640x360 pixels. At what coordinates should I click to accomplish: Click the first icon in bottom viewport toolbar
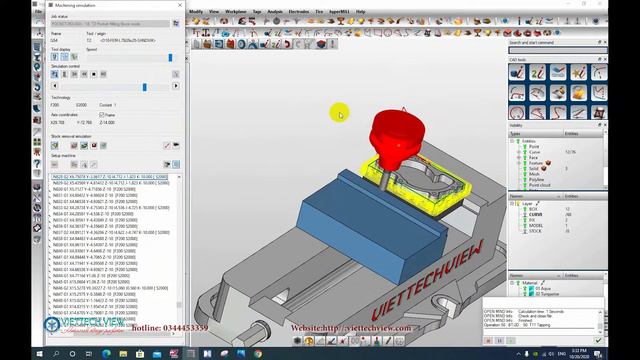click(298, 340)
